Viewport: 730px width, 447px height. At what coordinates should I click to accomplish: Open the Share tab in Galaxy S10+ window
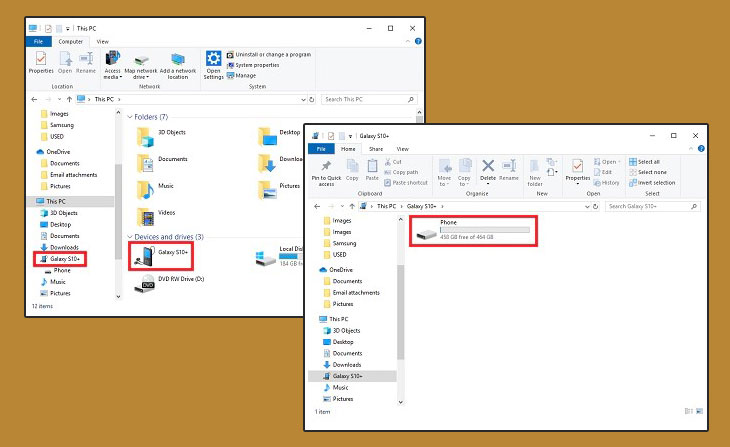(376, 148)
